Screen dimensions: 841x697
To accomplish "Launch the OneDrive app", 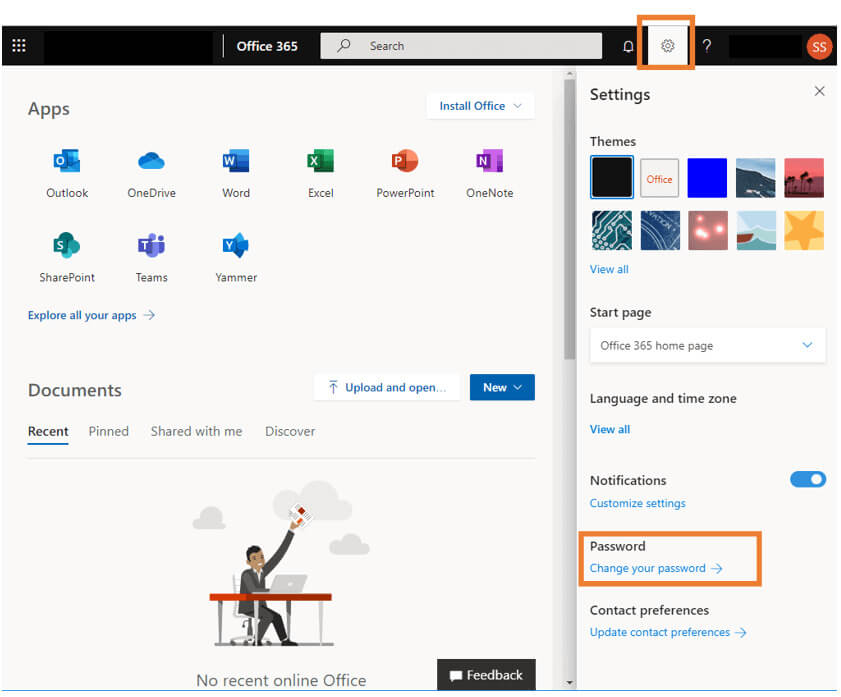I will (152, 174).
